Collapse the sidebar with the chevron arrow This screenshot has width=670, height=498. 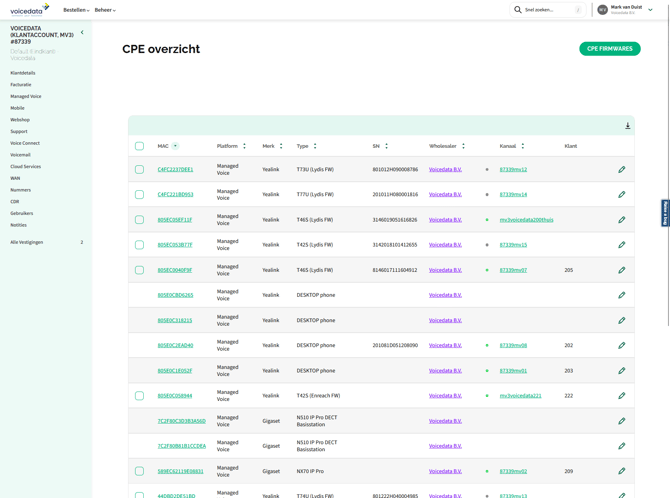click(82, 33)
